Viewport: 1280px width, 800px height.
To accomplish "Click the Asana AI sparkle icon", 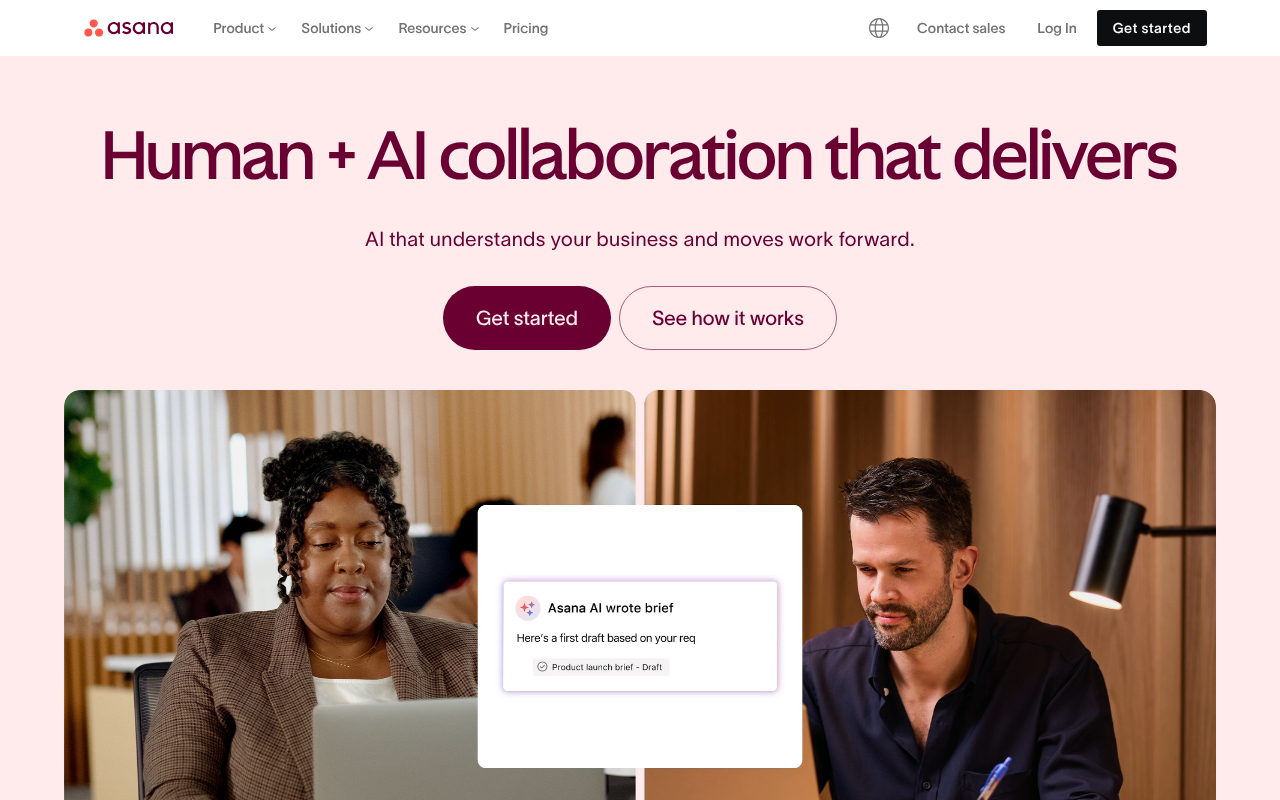I will (x=528, y=608).
